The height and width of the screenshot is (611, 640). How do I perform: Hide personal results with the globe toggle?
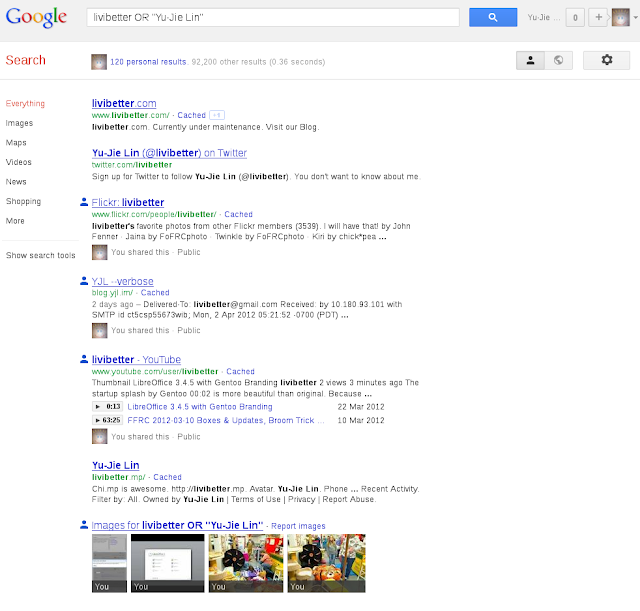[558, 60]
